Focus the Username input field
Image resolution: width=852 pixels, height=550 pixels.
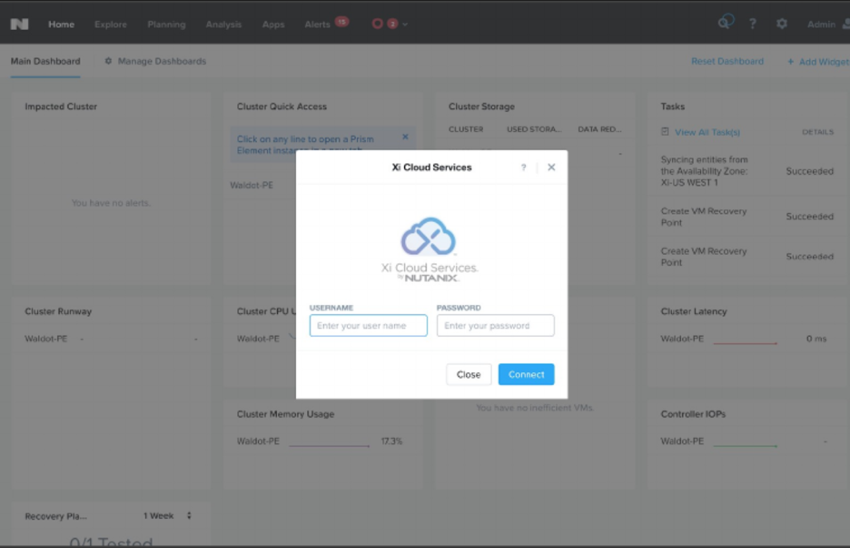click(368, 326)
